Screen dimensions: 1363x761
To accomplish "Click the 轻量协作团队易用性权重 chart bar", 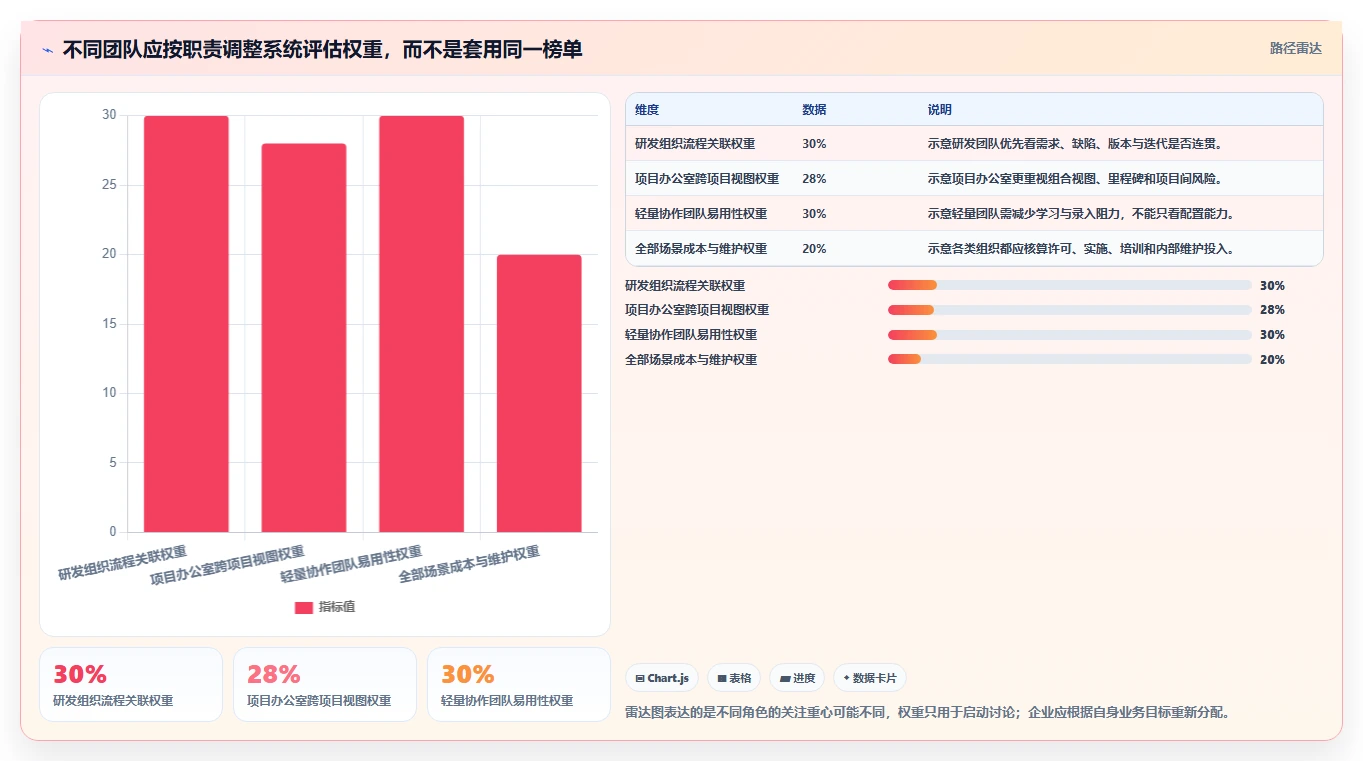I will click(421, 324).
